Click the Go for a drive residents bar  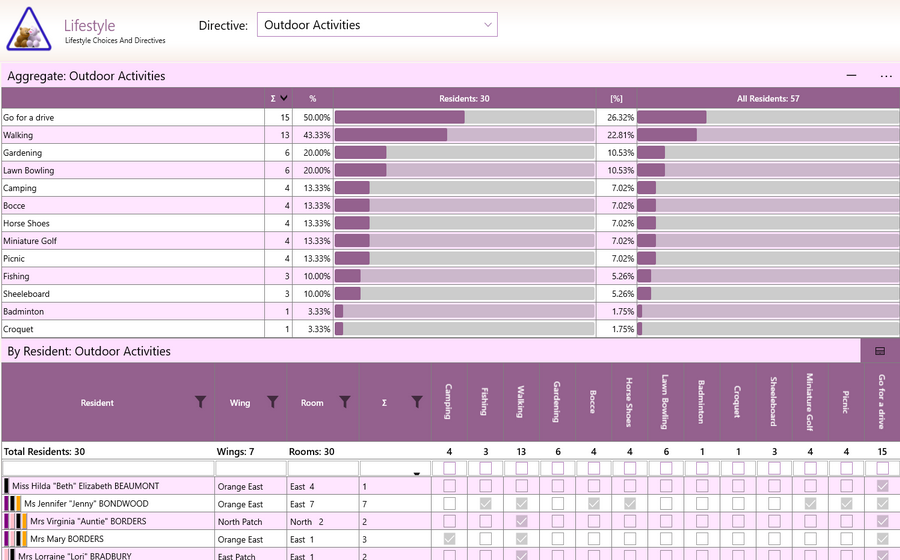point(464,117)
